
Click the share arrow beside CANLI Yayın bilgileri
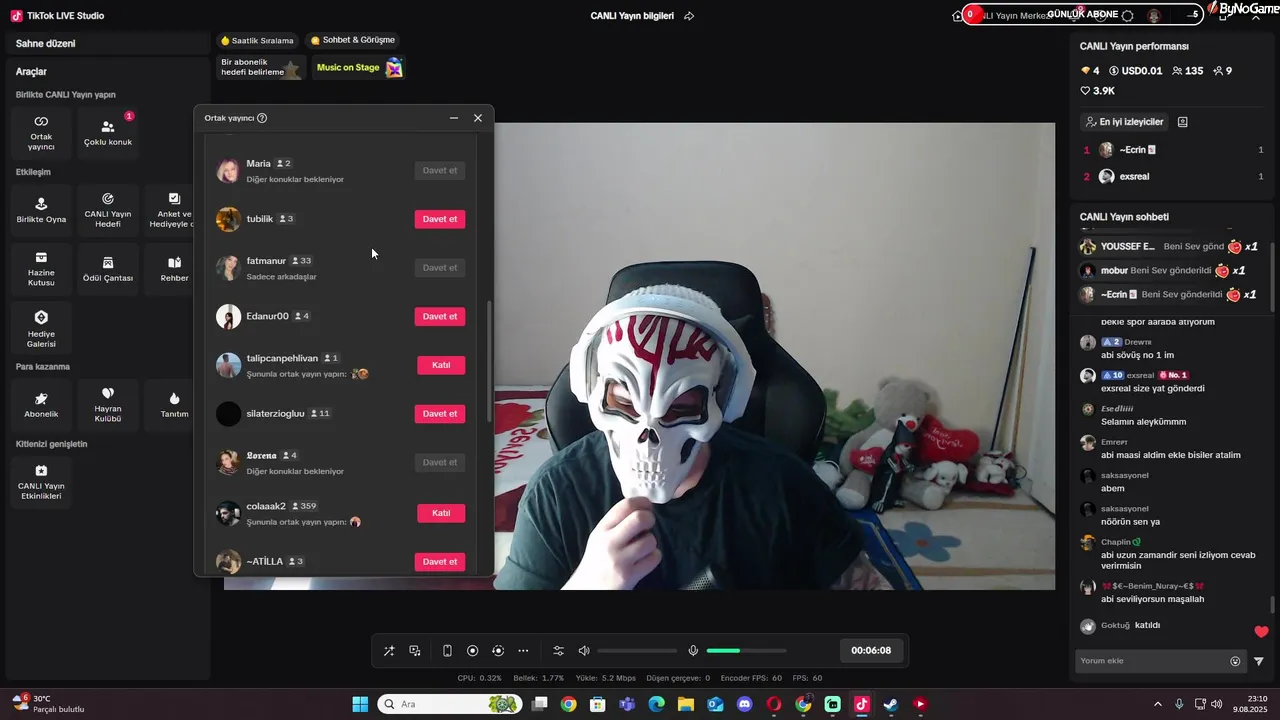pos(689,16)
